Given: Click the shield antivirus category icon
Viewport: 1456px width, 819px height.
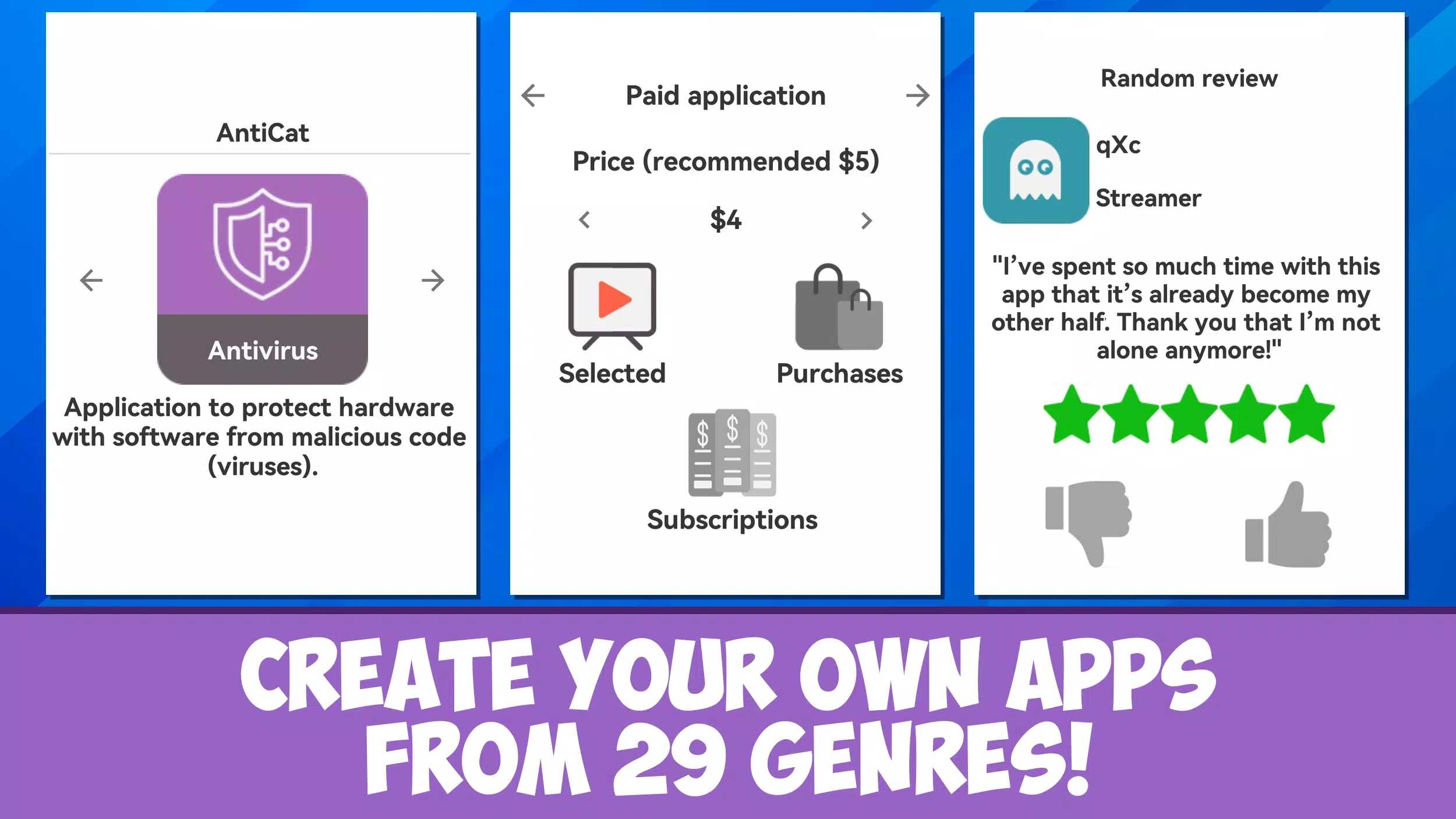Looking at the screenshot, I should click(262, 279).
